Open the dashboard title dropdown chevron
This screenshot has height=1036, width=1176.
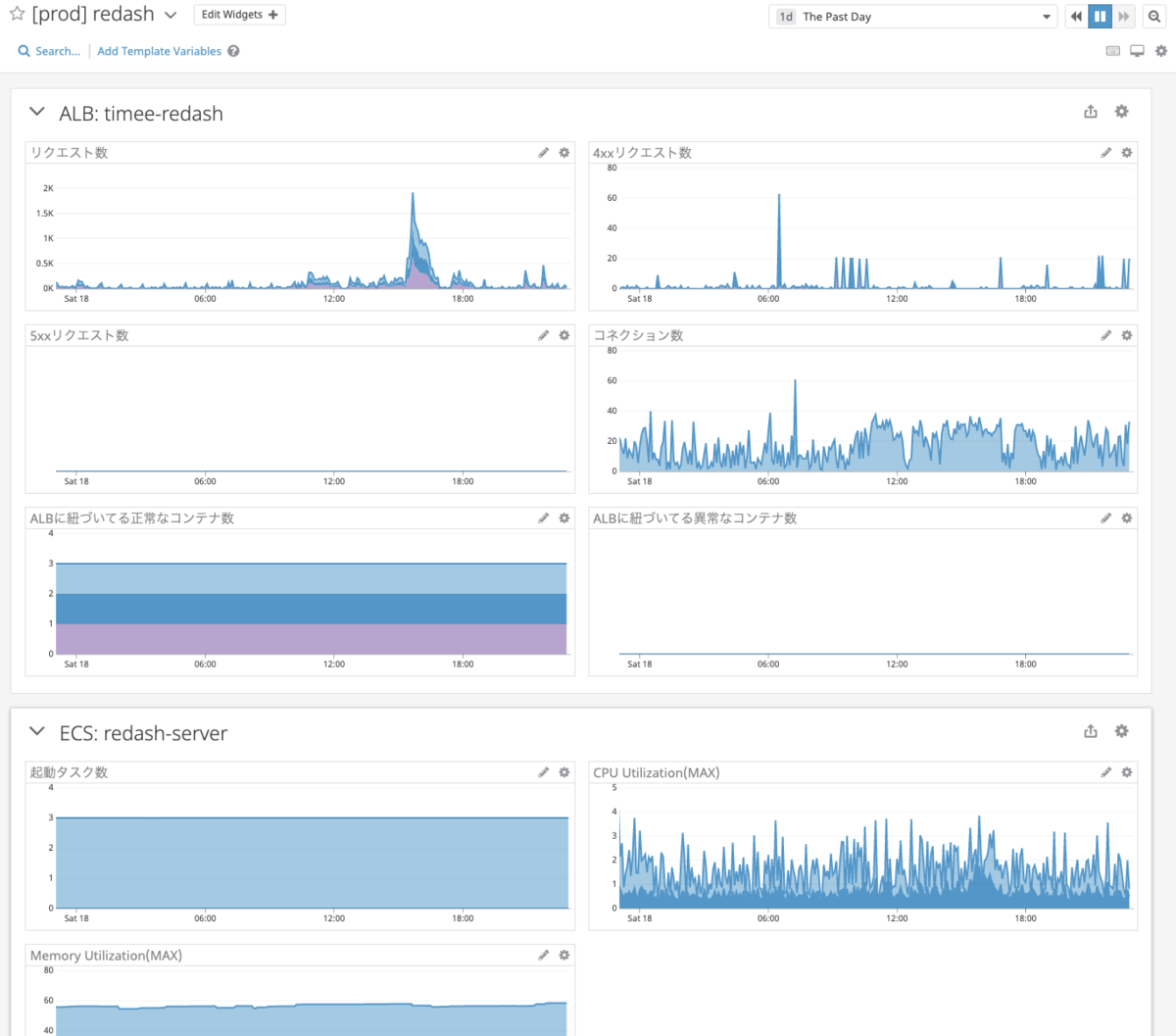(x=171, y=16)
